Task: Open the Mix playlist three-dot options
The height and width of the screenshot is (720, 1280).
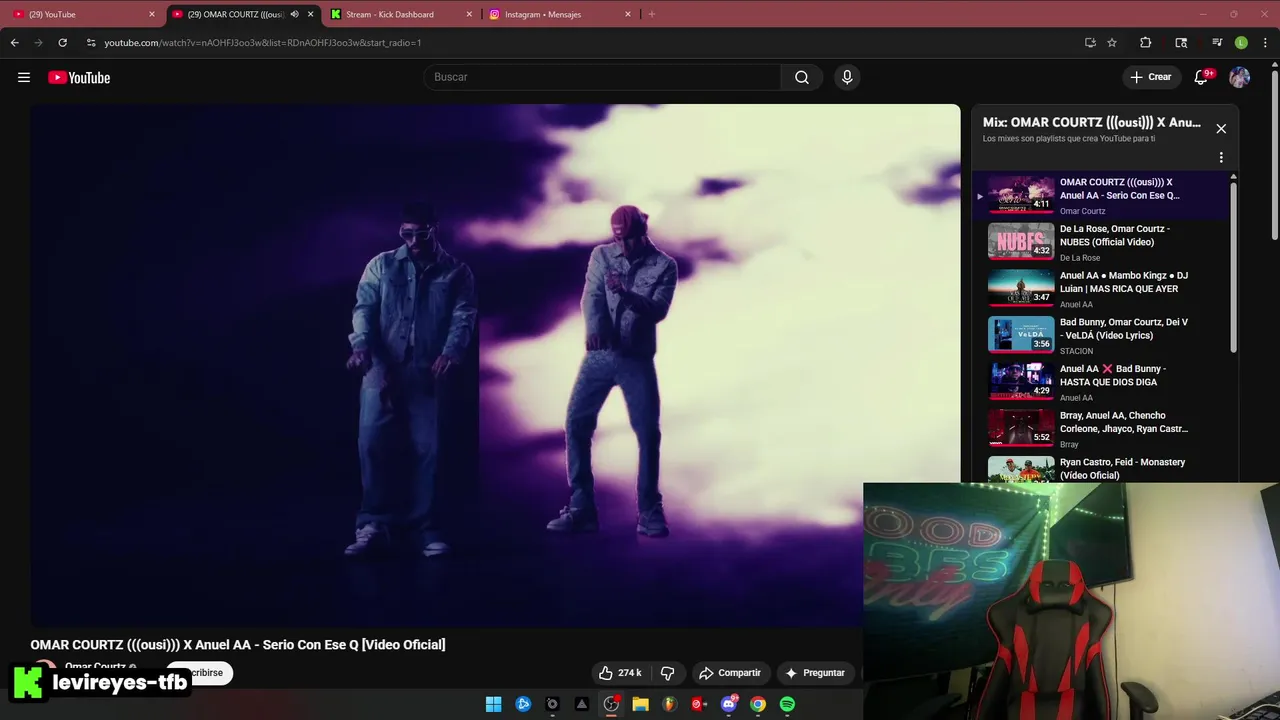Action: tap(1221, 157)
